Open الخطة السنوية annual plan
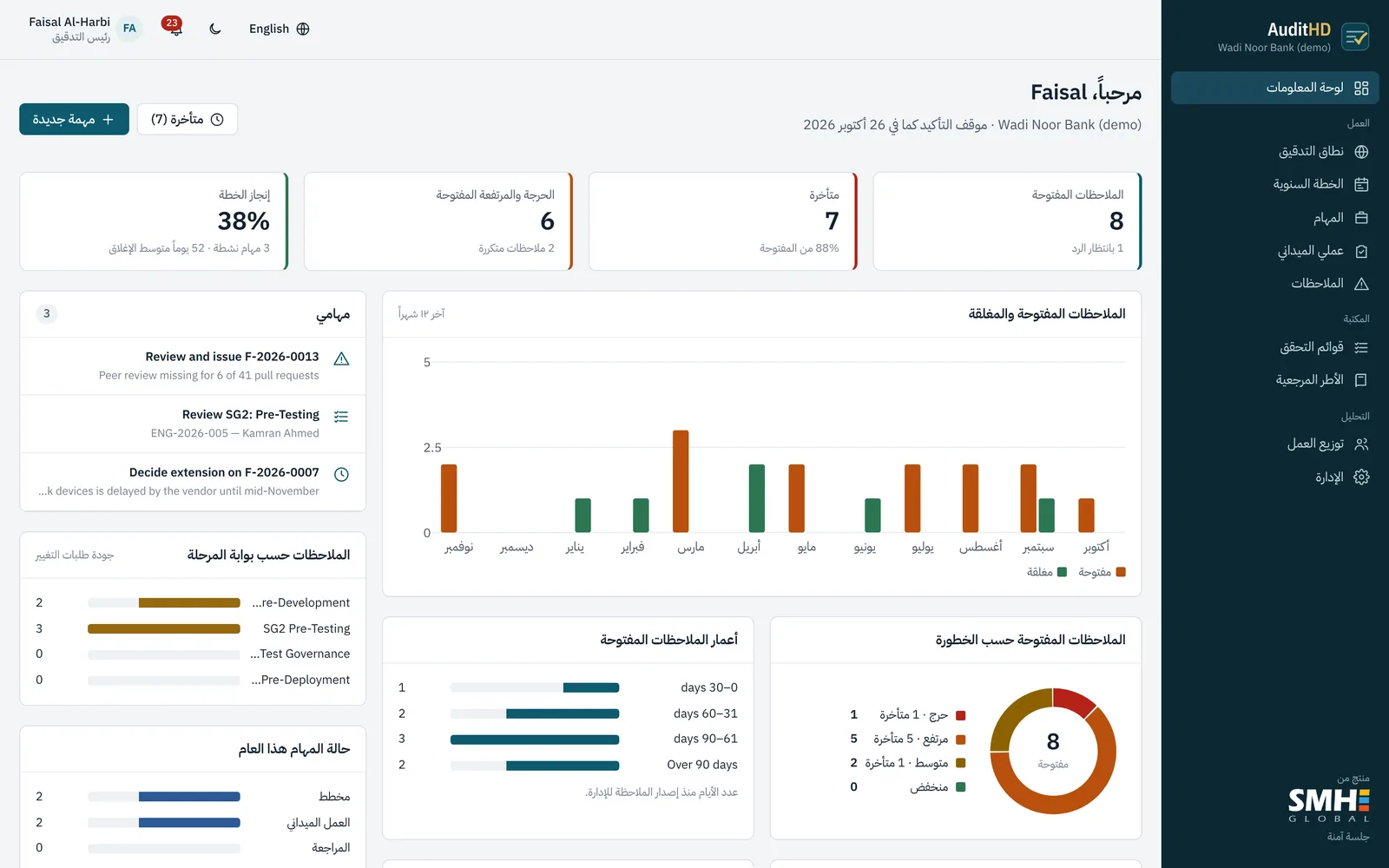Image resolution: width=1389 pixels, height=868 pixels. [1274, 184]
